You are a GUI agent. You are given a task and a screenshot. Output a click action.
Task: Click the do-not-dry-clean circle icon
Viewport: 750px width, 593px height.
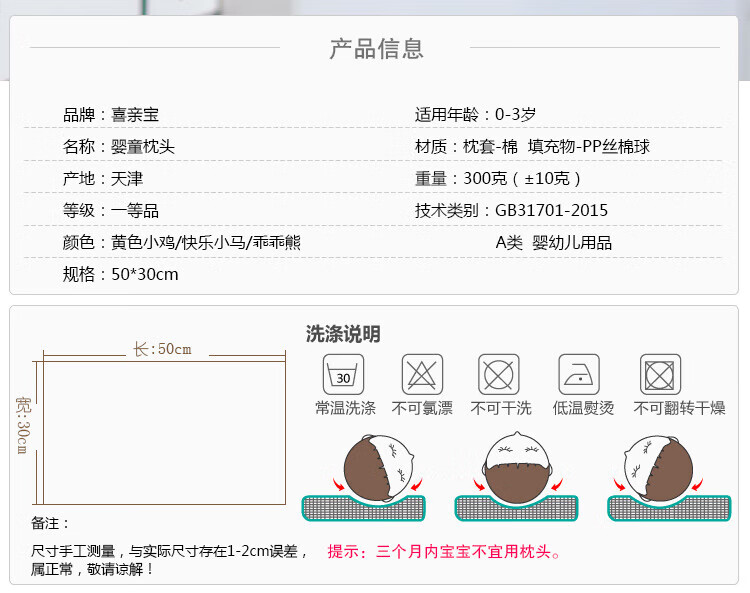[x=499, y=375]
